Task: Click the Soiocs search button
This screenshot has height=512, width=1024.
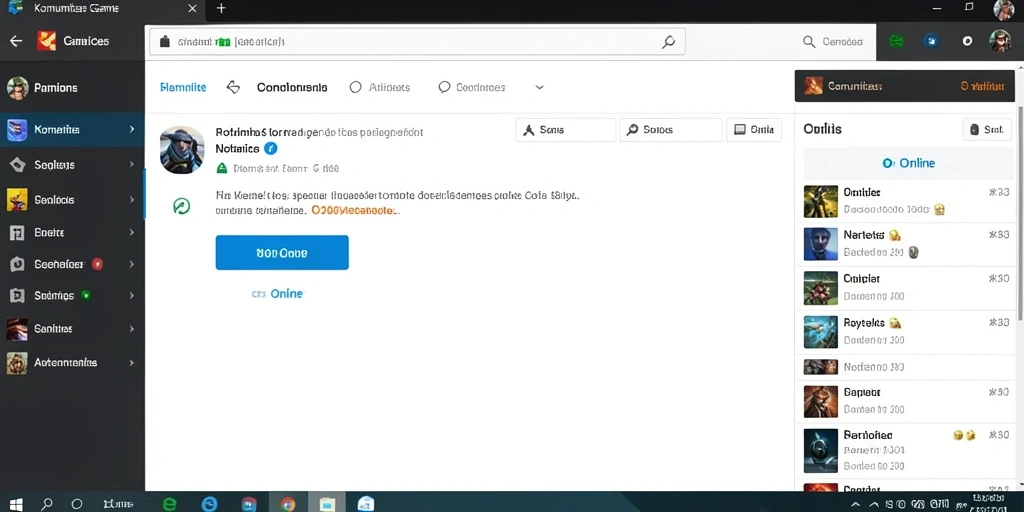Action: coord(671,130)
